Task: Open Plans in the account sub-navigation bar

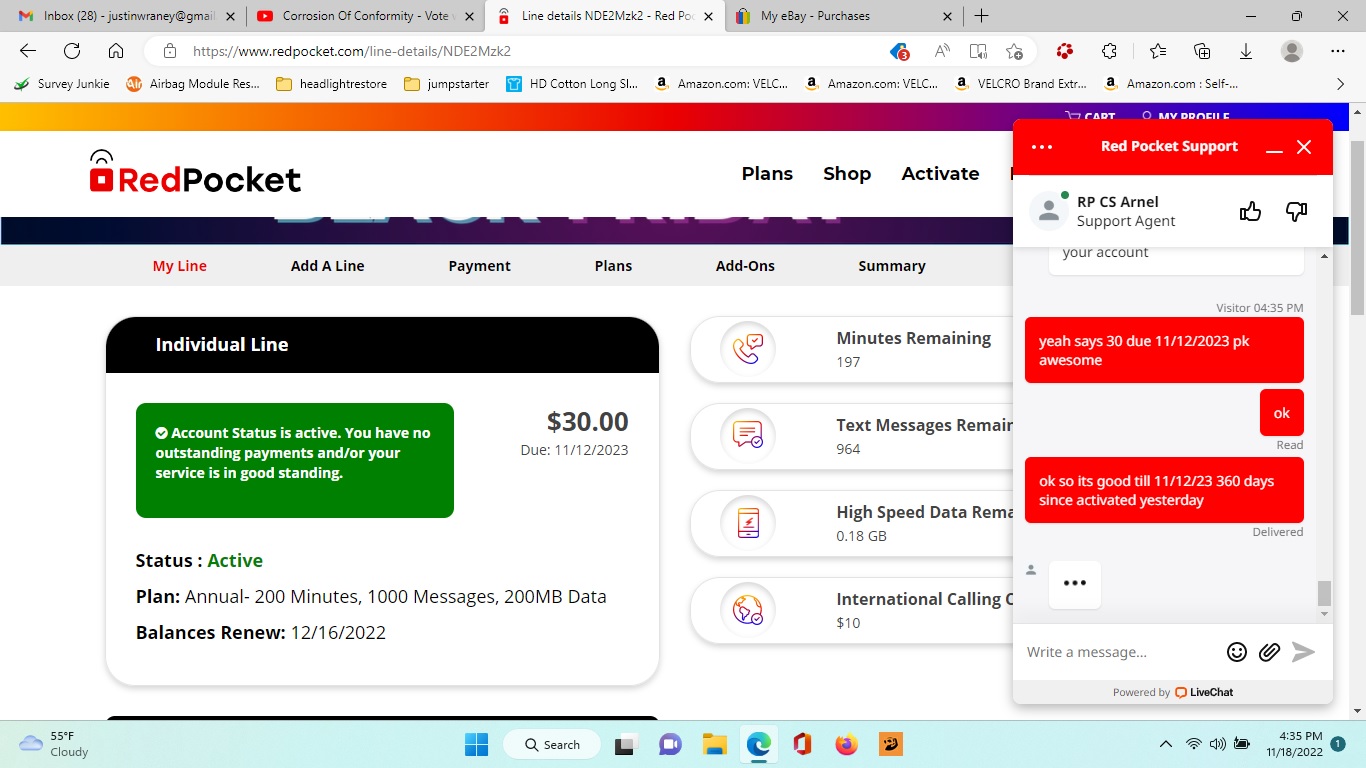Action: tap(613, 266)
